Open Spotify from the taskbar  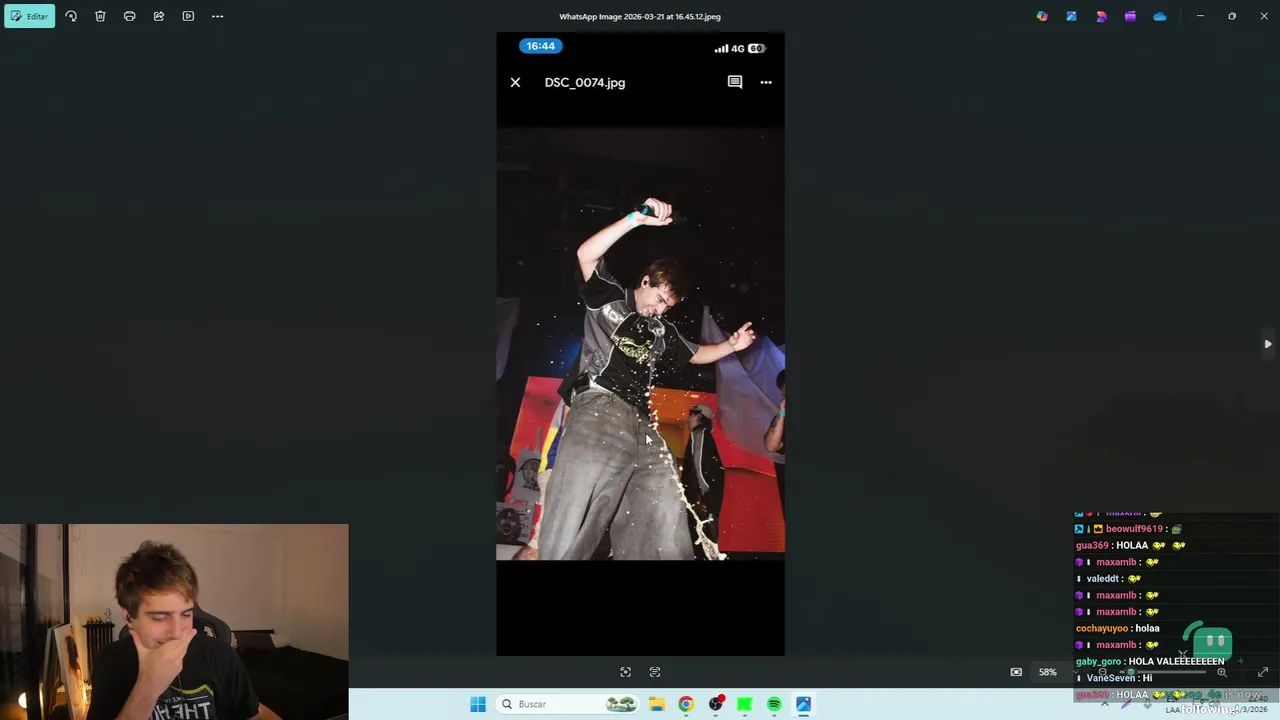coord(774,704)
